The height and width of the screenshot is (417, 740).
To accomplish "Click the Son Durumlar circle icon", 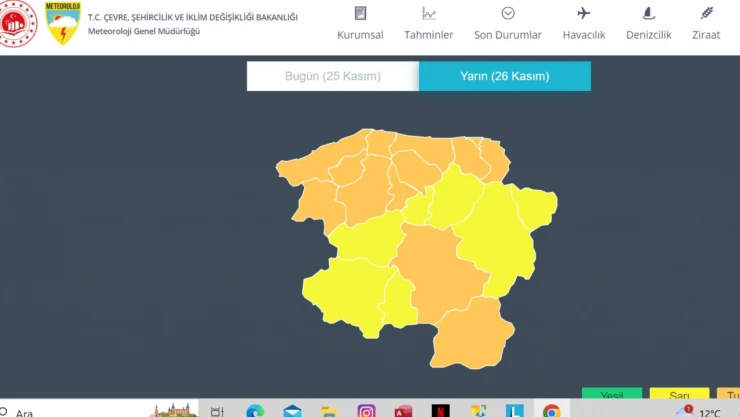I will point(508,13).
